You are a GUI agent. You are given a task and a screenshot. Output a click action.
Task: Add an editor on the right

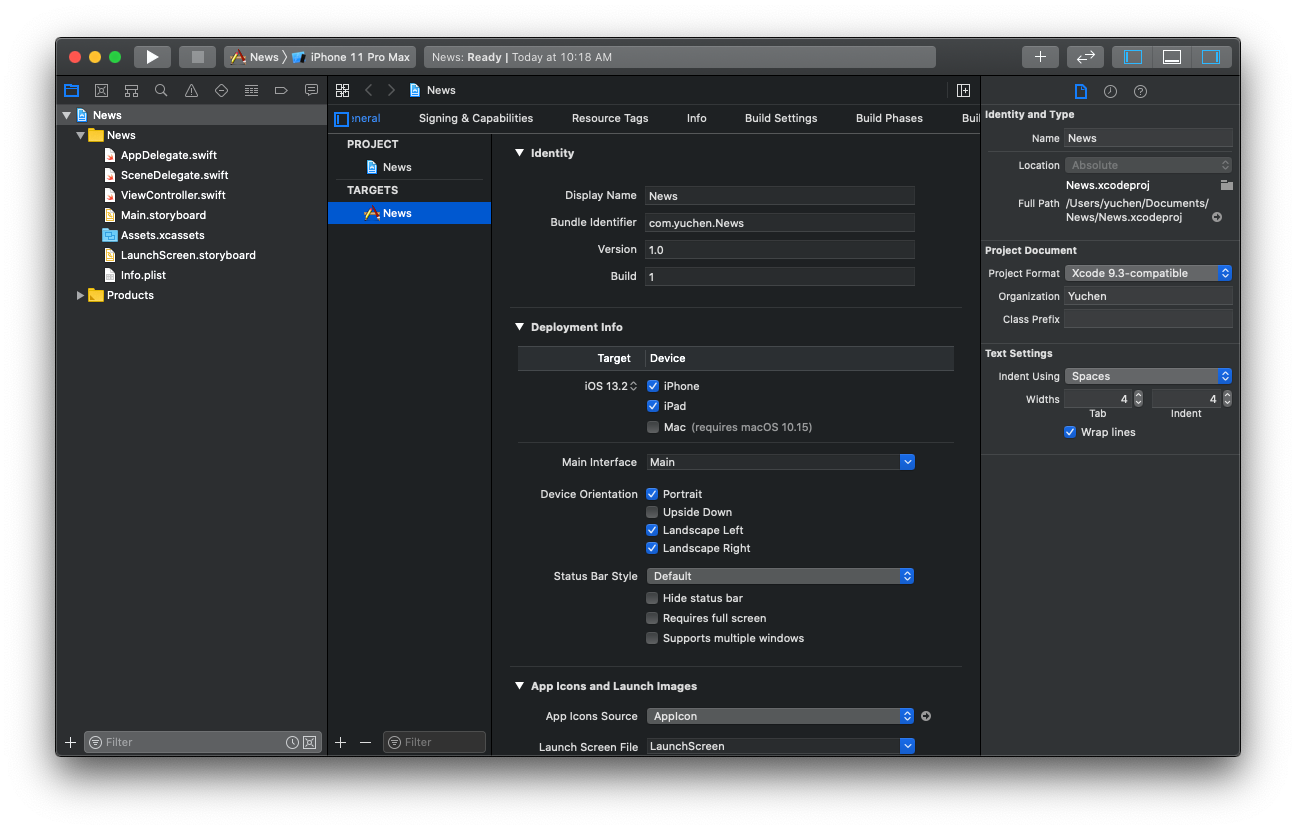[963, 90]
